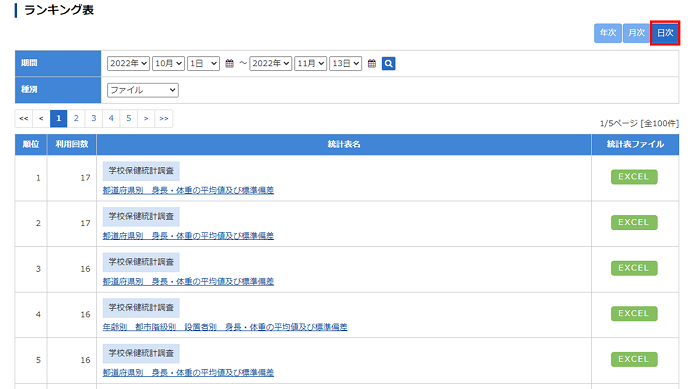
Task: Go to pagination page 4
Action: coord(111,118)
